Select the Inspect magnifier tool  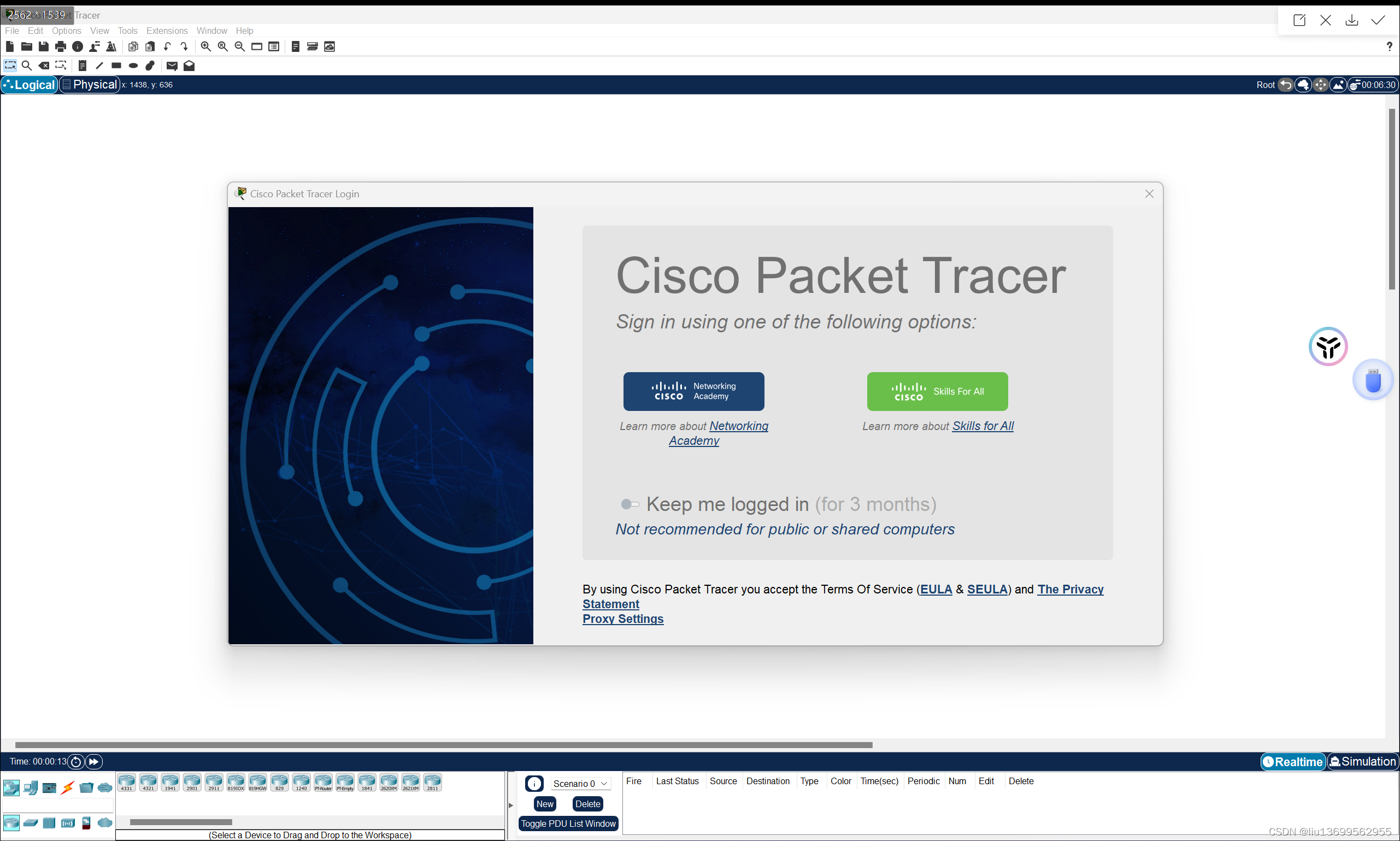pos(27,66)
